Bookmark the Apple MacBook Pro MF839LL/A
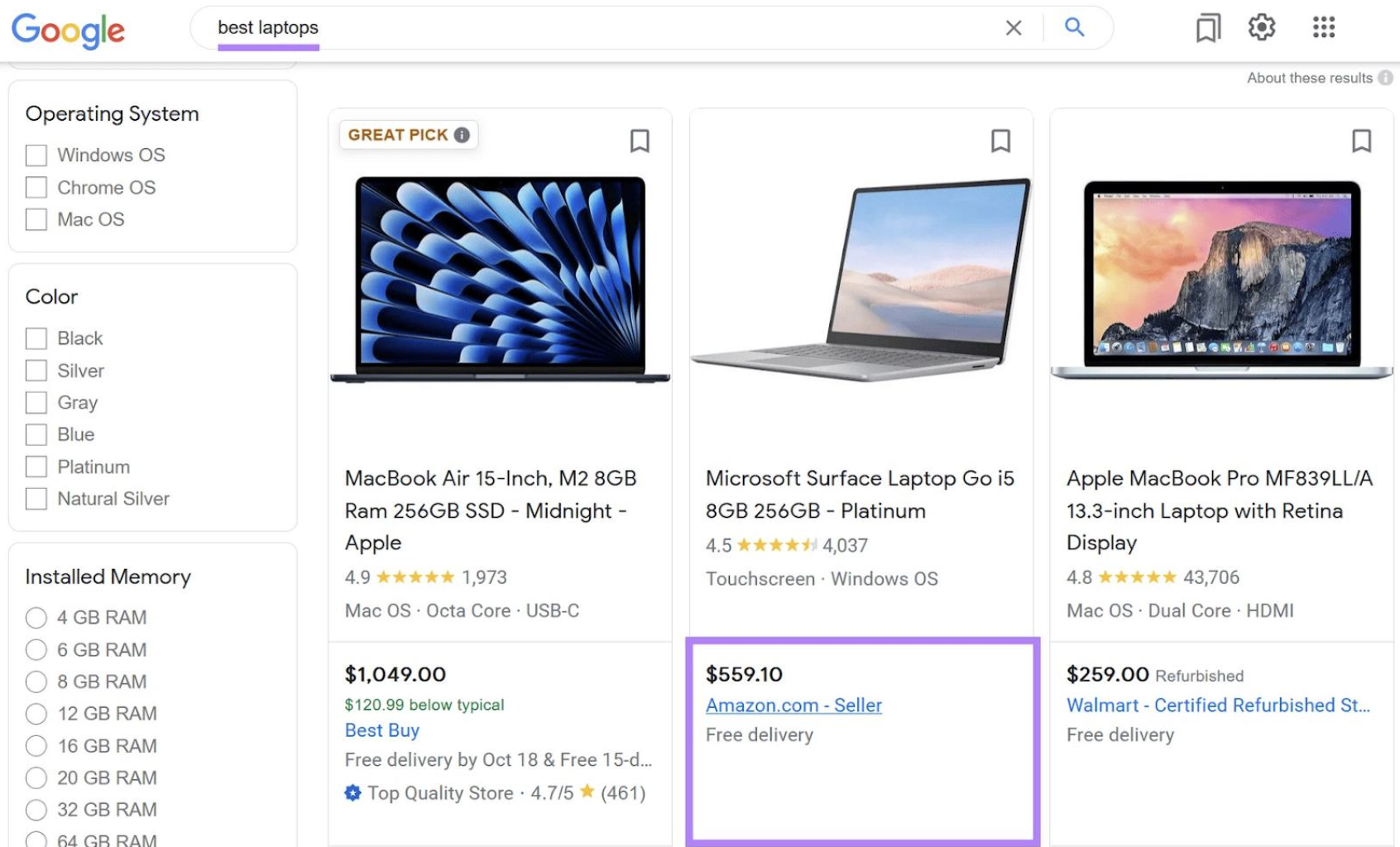The width and height of the screenshot is (1400, 847). coord(1361,141)
